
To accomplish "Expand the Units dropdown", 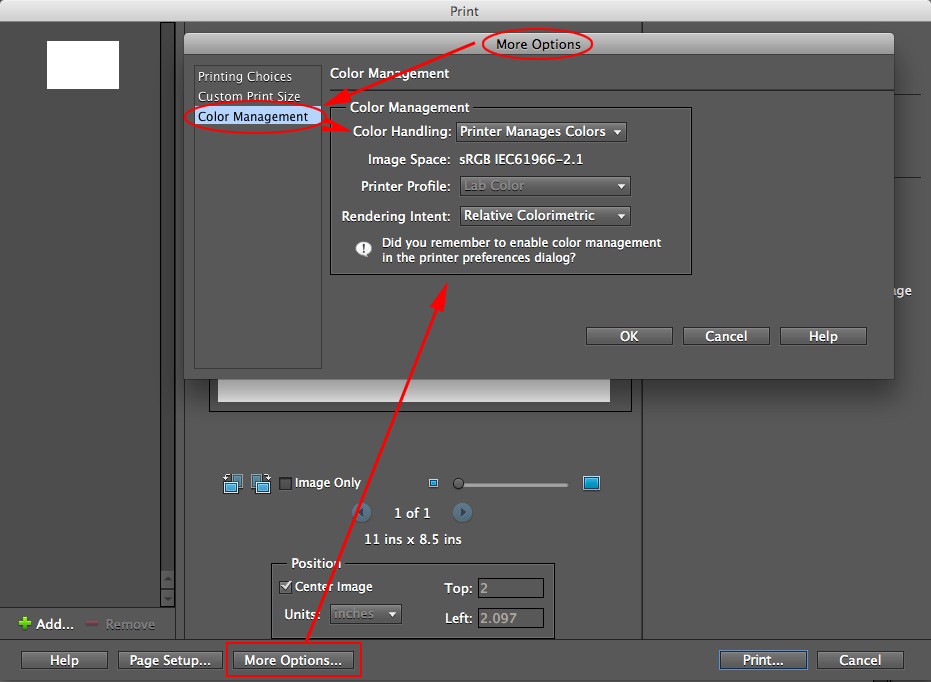I will [365, 614].
